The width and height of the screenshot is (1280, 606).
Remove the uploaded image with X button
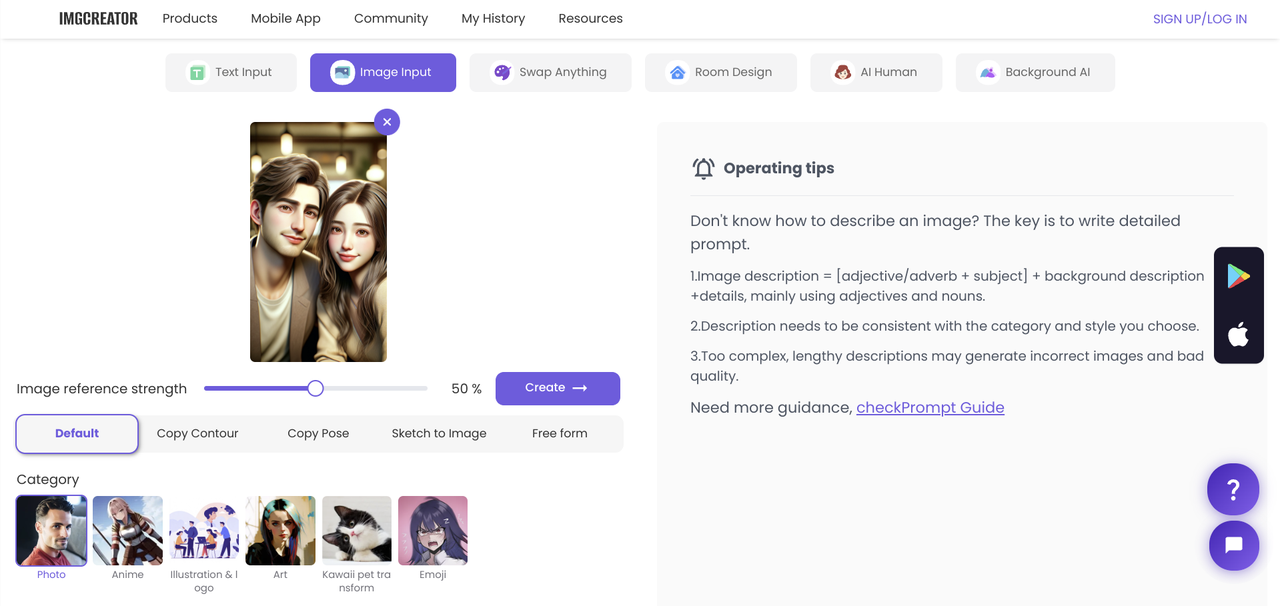tap(387, 122)
